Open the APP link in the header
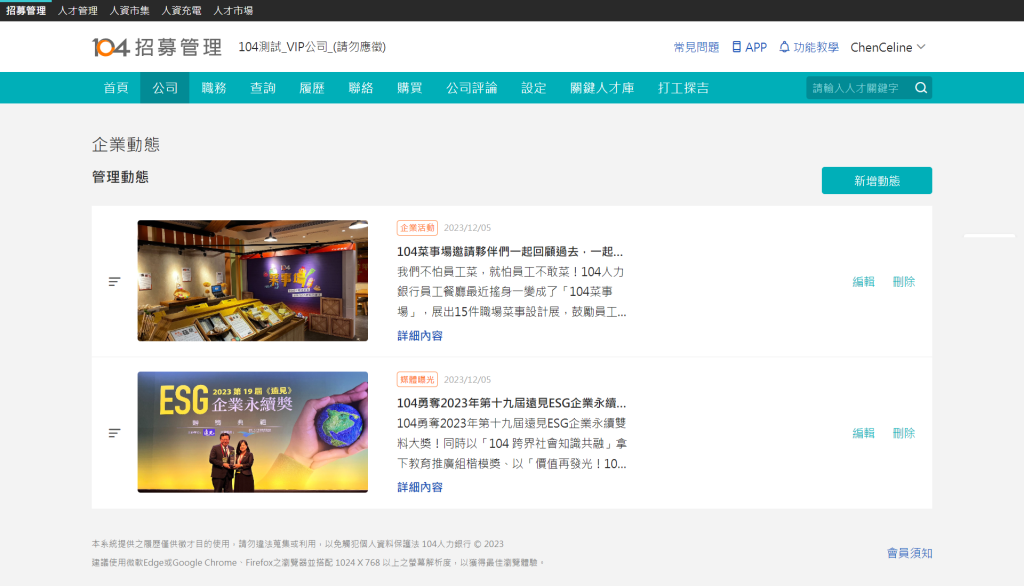 tap(756, 47)
